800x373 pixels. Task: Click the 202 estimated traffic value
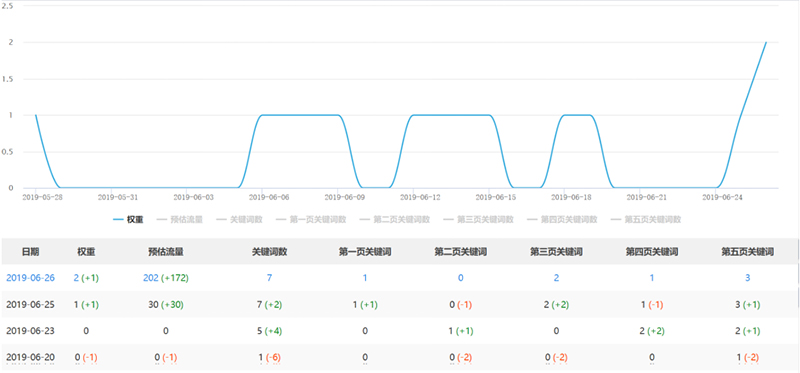tap(151, 278)
